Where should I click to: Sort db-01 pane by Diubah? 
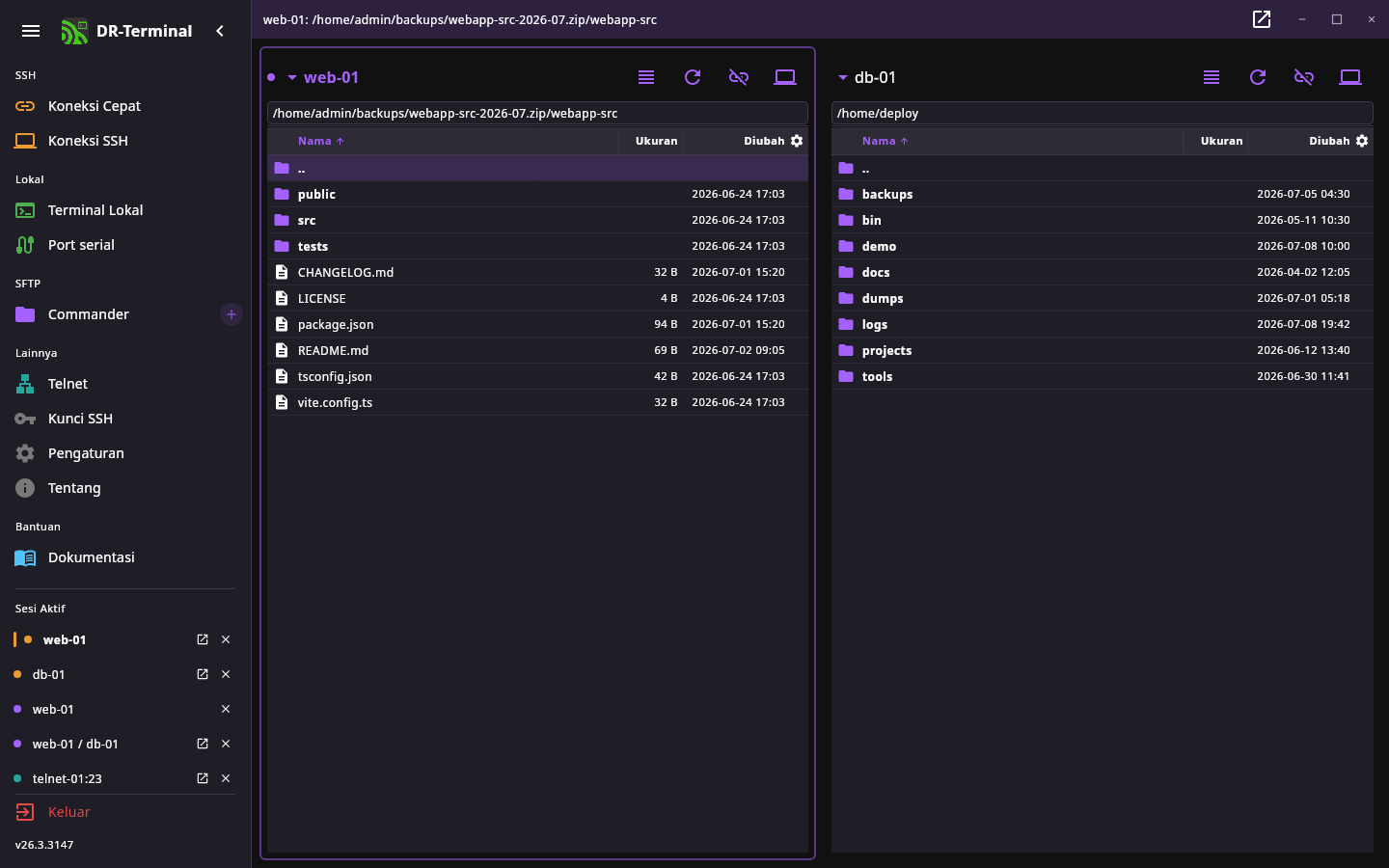(x=1329, y=141)
